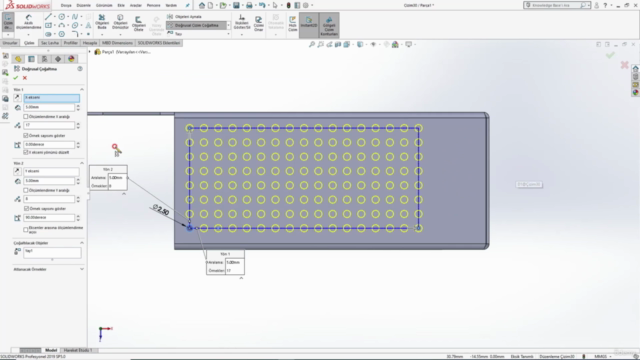Open the PropertyManager help icon
640x360 pixels.
tap(80, 69)
